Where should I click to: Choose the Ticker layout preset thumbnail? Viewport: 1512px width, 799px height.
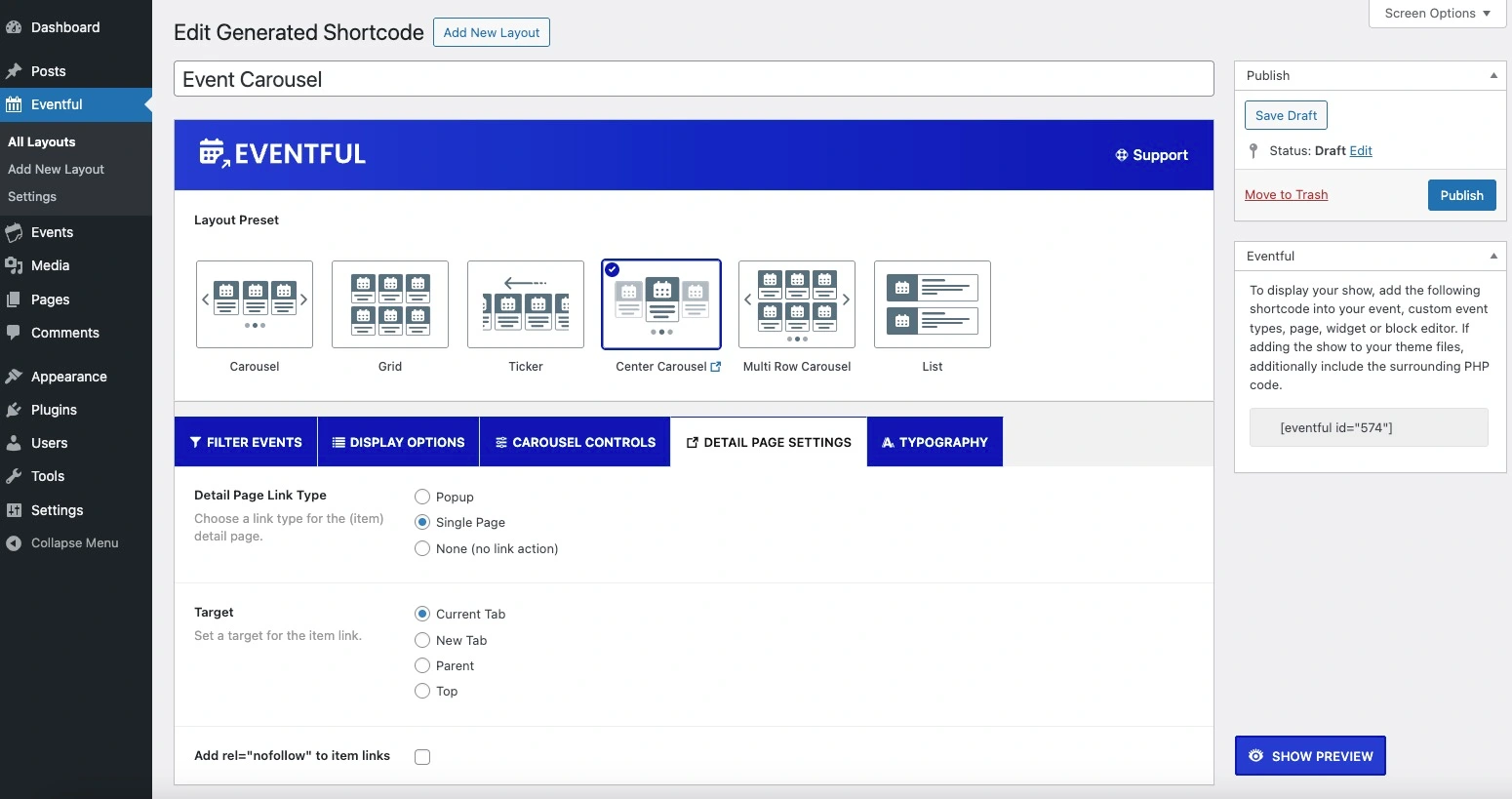[526, 304]
